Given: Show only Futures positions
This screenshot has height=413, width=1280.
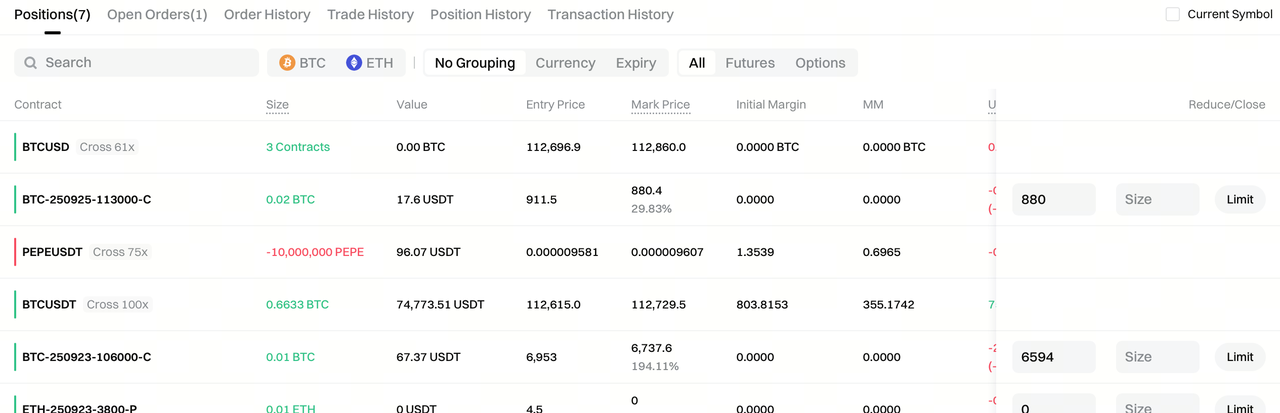Looking at the screenshot, I should tap(750, 63).
